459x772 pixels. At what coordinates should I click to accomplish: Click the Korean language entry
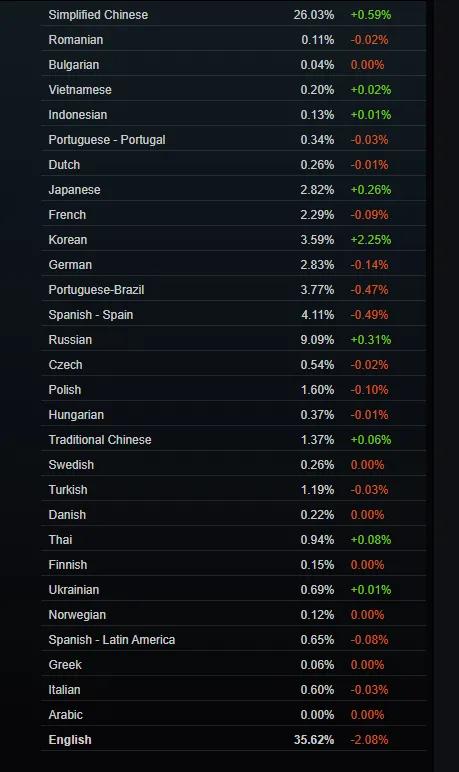[67, 240]
